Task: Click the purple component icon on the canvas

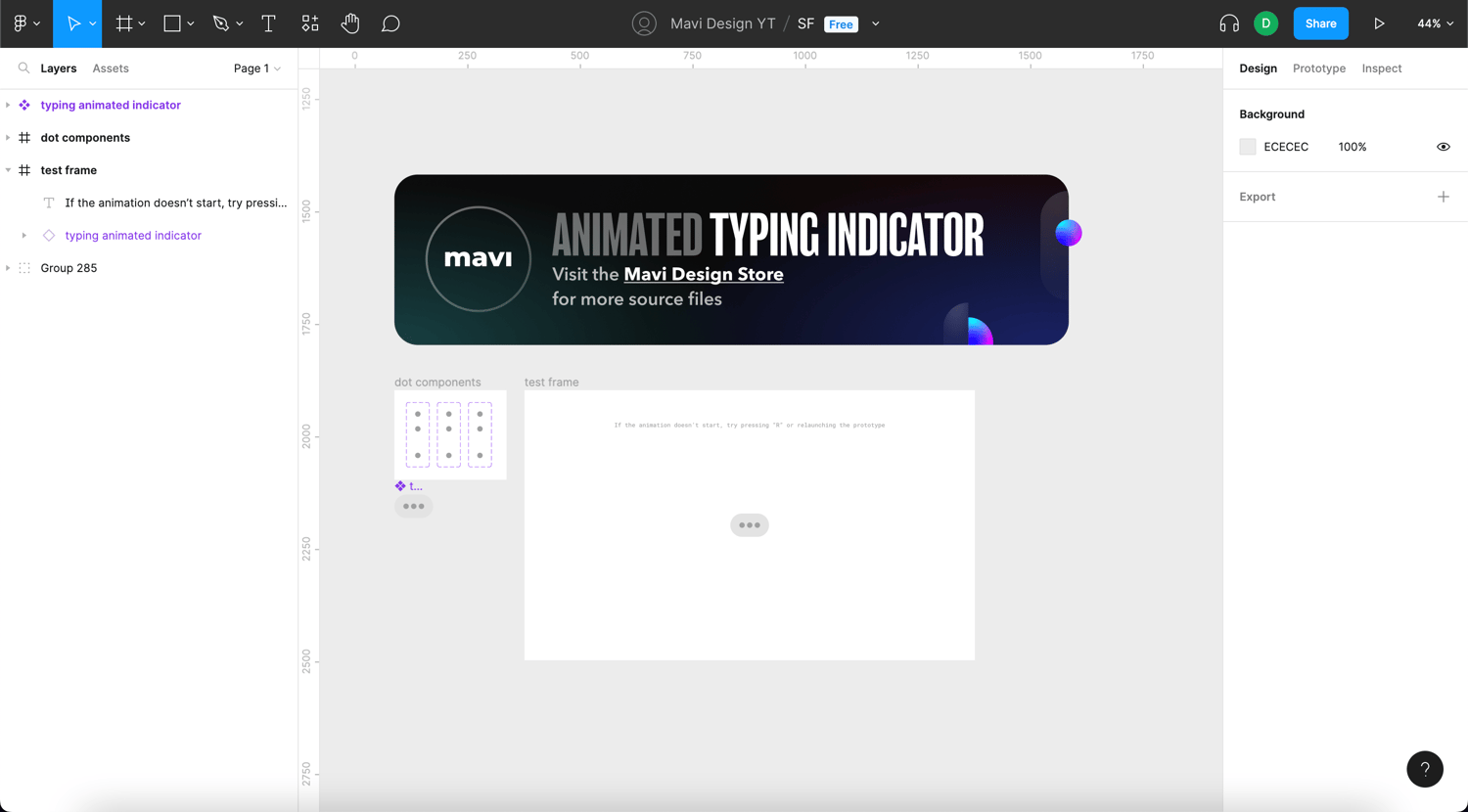Action: coord(400,486)
